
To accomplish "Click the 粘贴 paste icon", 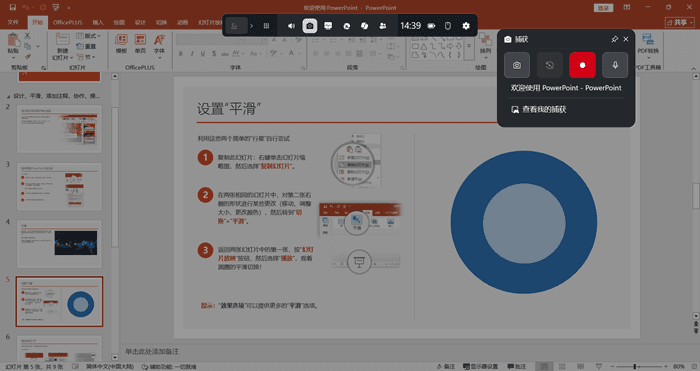I will 13,41.
